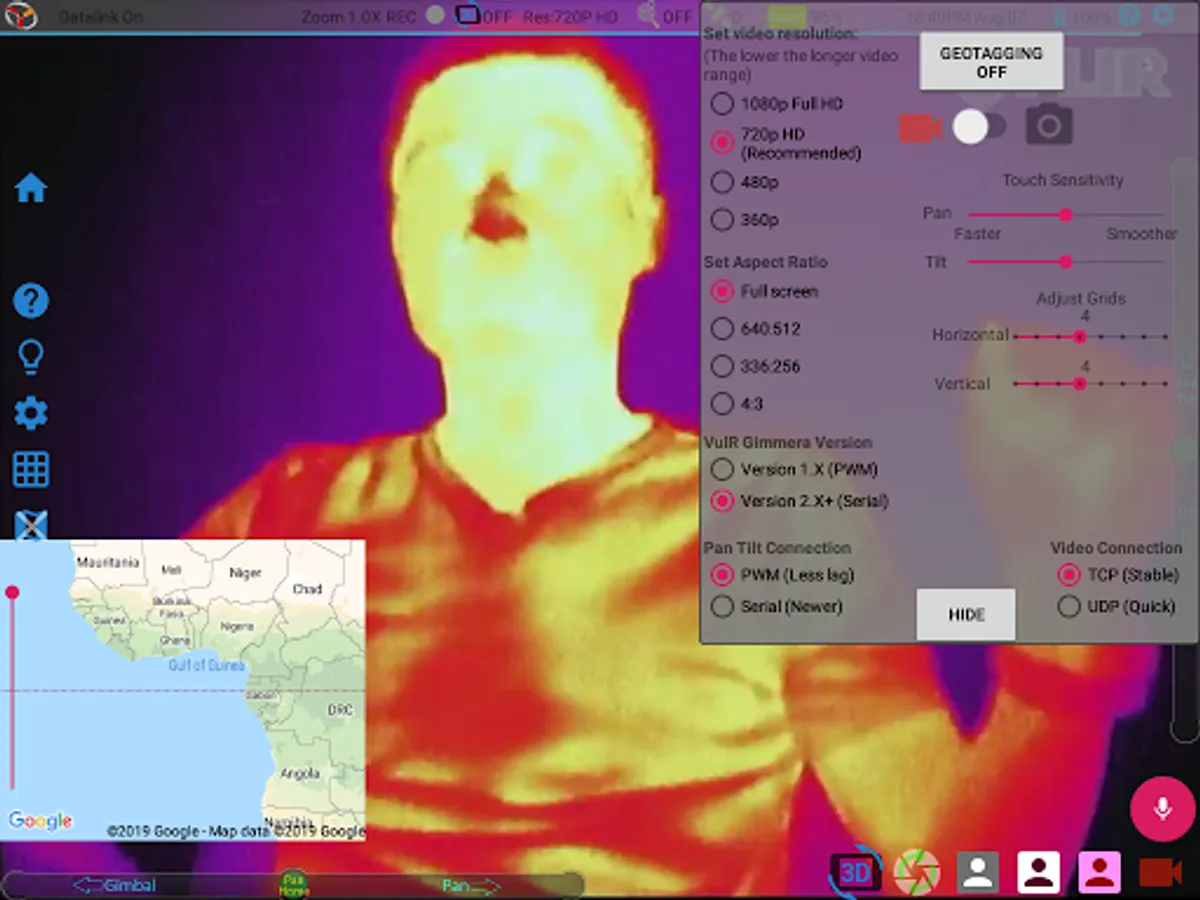Click Pan touch sensitivity slider handle
Image resolution: width=1200 pixels, height=900 pixels.
(1066, 214)
